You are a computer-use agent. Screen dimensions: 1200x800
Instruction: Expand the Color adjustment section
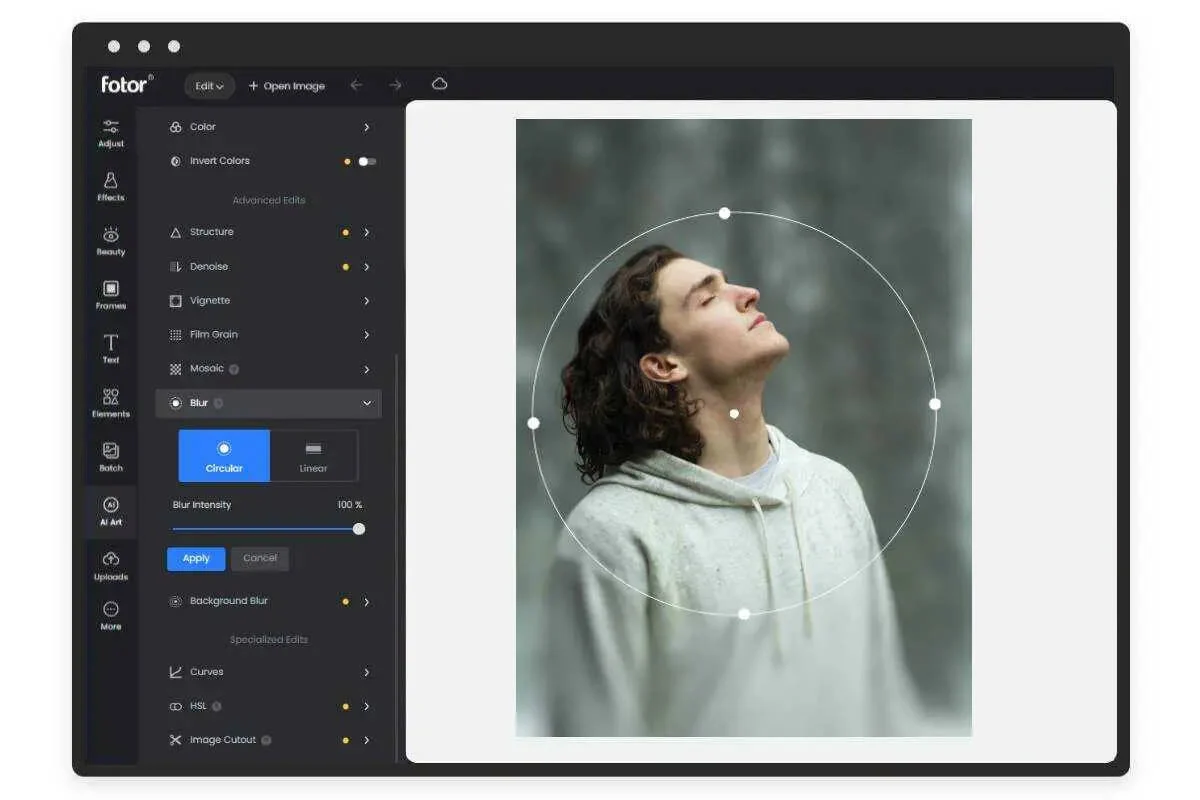tap(268, 126)
